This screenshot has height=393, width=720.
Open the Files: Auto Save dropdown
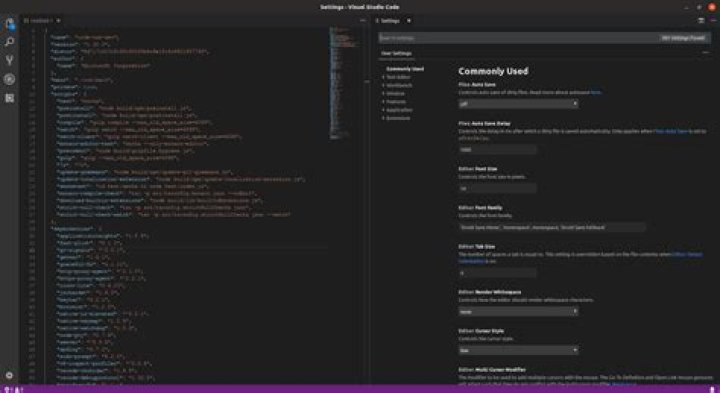[518, 104]
